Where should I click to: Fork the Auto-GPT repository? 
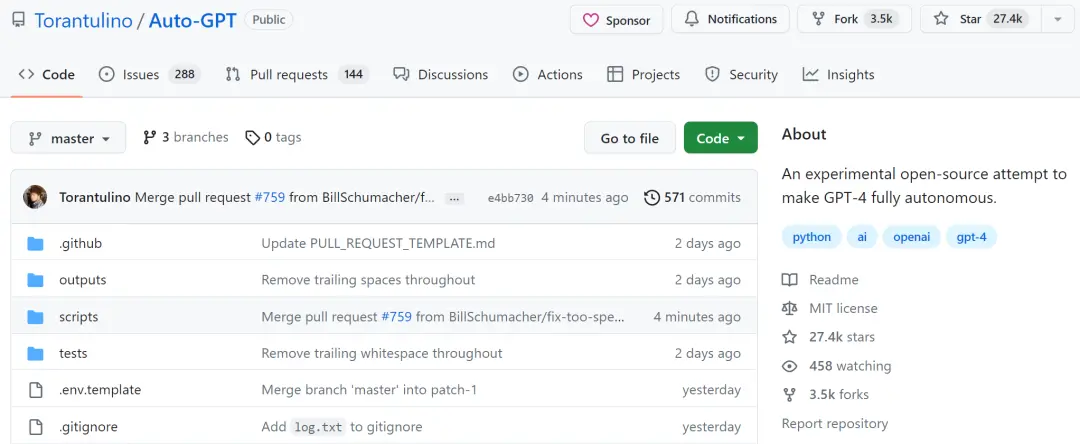854,19
